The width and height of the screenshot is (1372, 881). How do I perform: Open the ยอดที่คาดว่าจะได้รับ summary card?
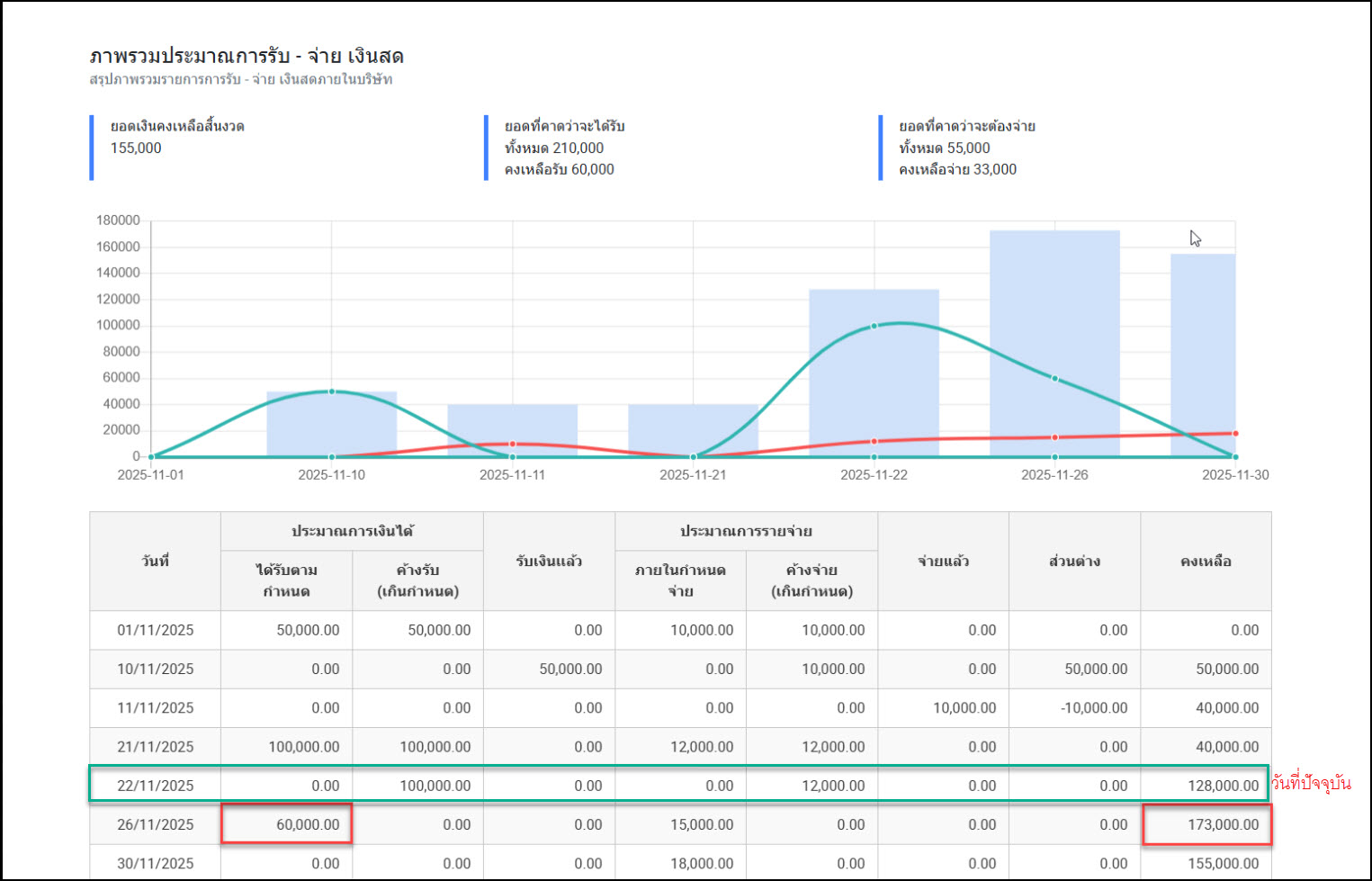pyautogui.click(x=564, y=148)
